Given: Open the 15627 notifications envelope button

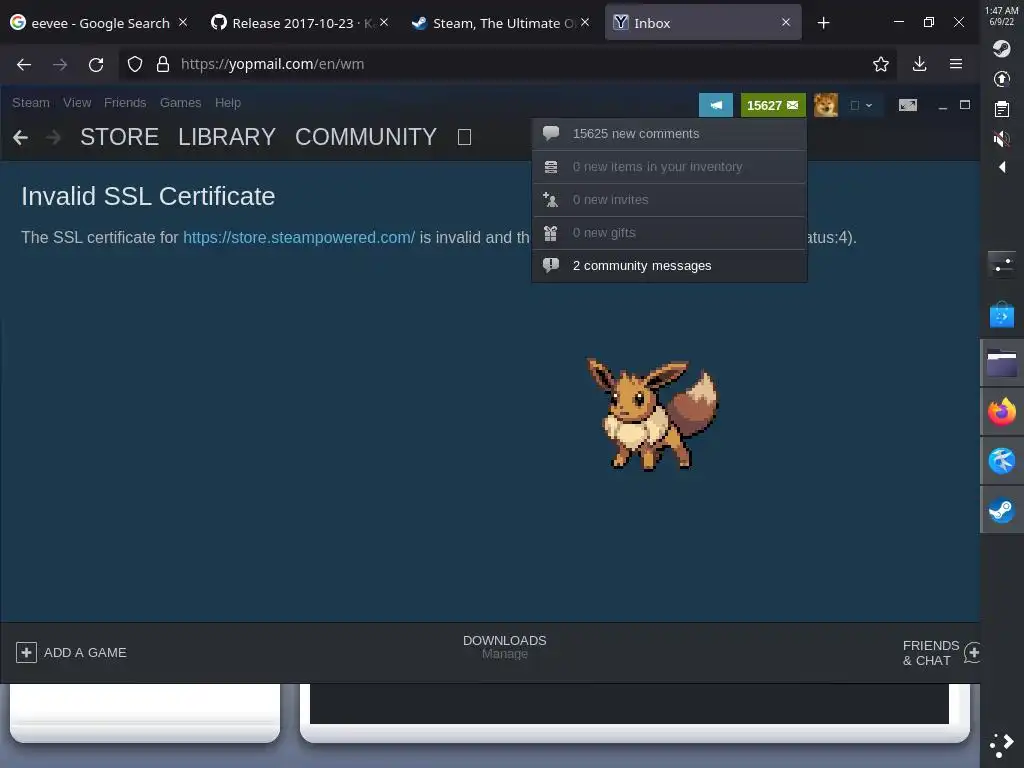Looking at the screenshot, I should click(773, 105).
